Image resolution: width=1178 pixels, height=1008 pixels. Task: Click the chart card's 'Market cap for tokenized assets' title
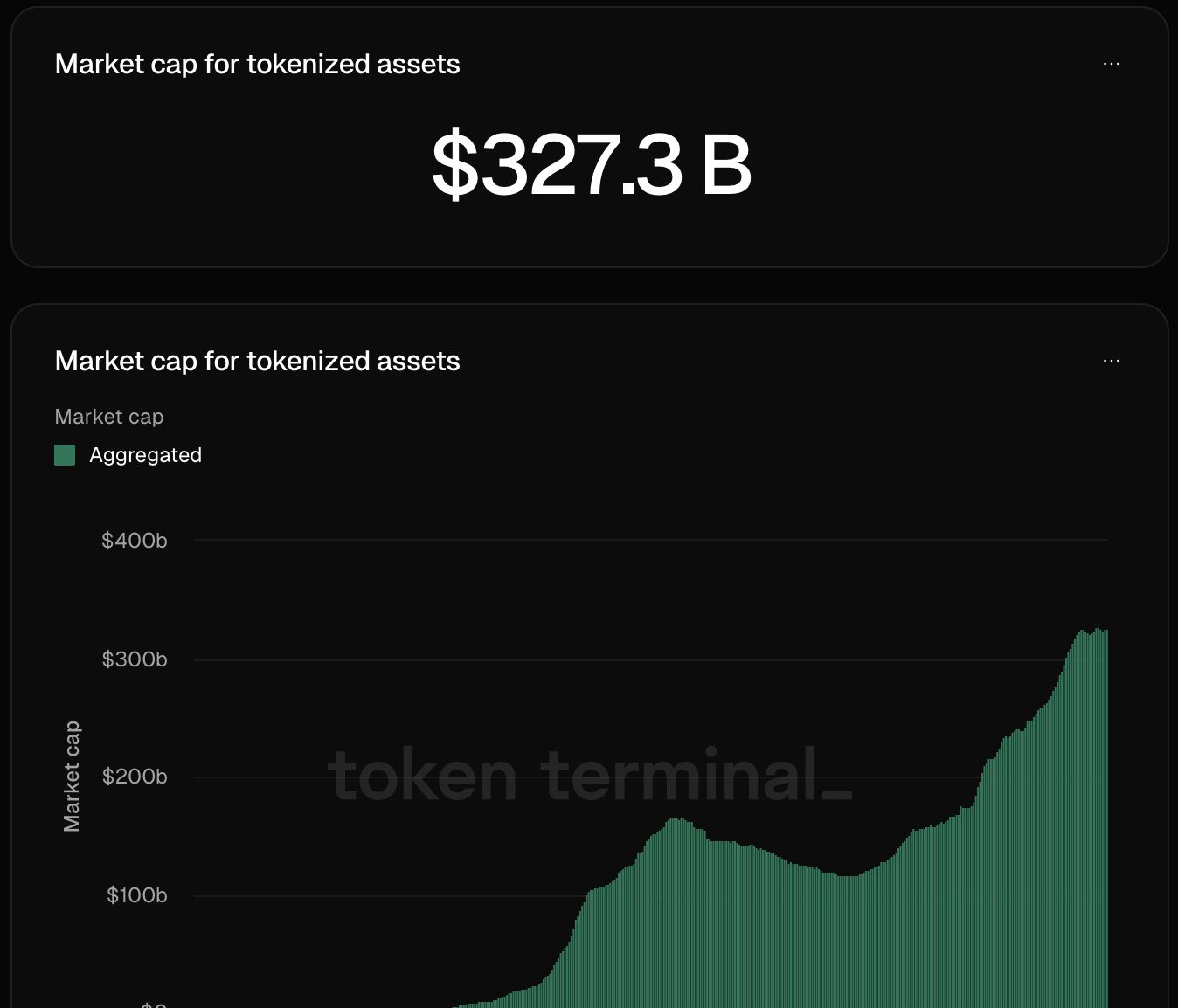coord(257,361)
